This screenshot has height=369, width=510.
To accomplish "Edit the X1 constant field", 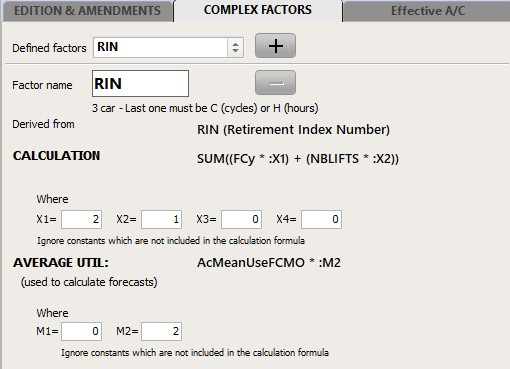I will [81, 219].
